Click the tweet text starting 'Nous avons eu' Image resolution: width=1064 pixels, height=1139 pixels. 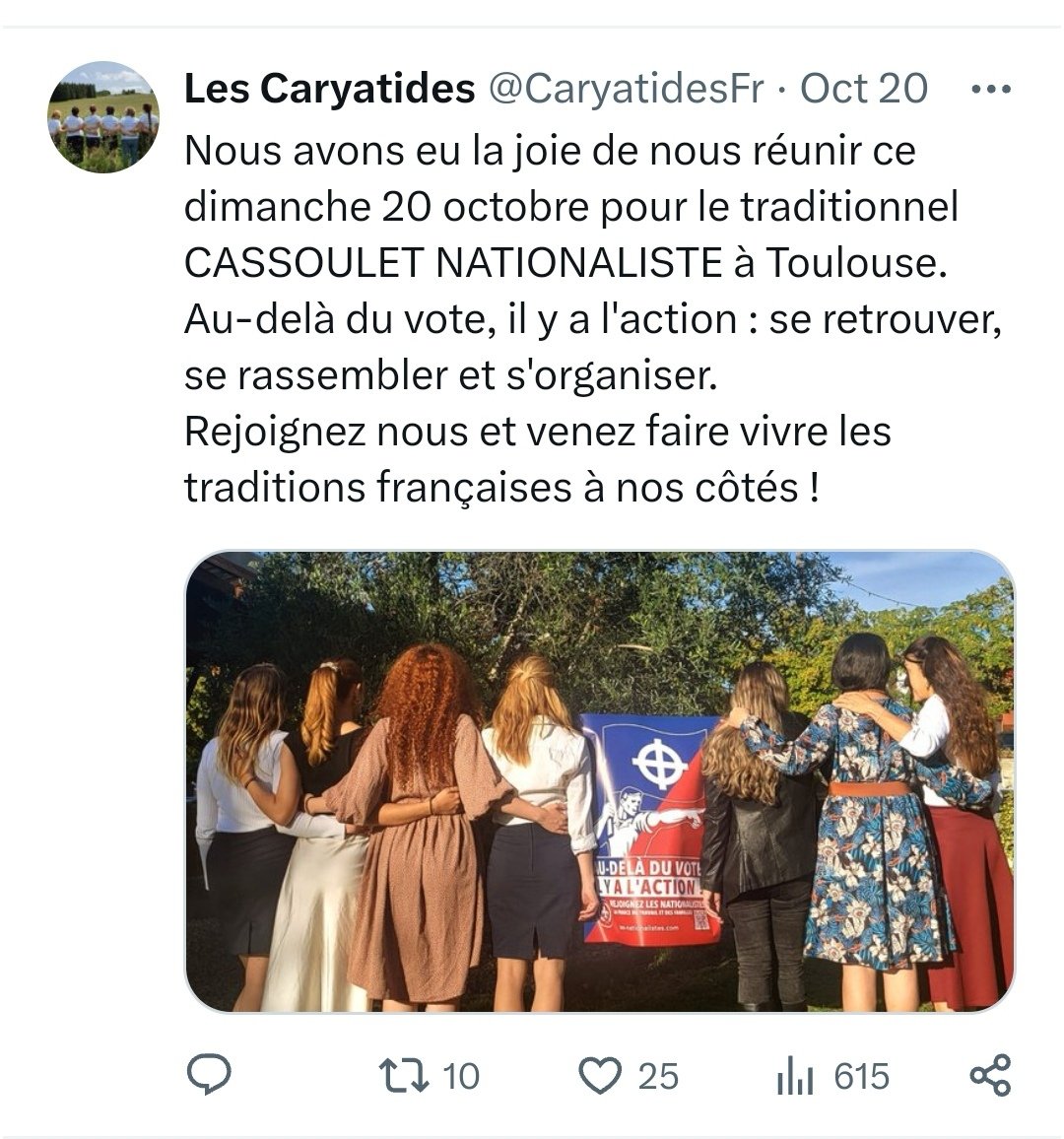coord(593,319)
